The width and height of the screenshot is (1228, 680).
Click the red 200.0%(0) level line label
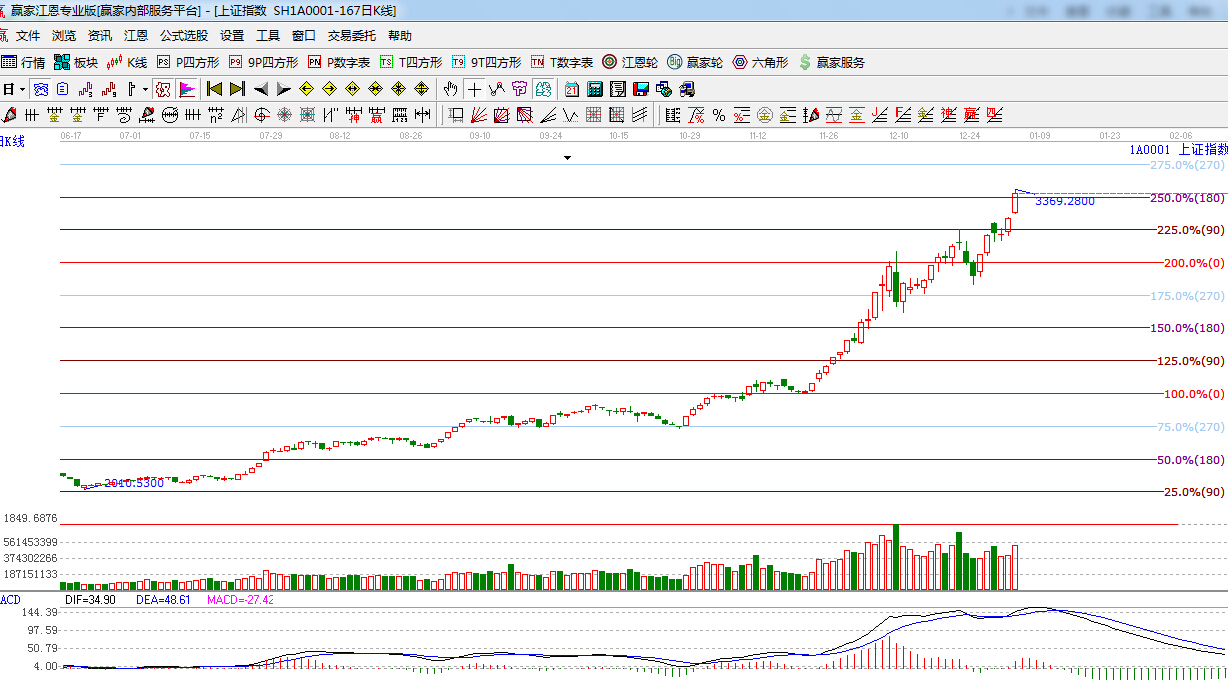1193,263
